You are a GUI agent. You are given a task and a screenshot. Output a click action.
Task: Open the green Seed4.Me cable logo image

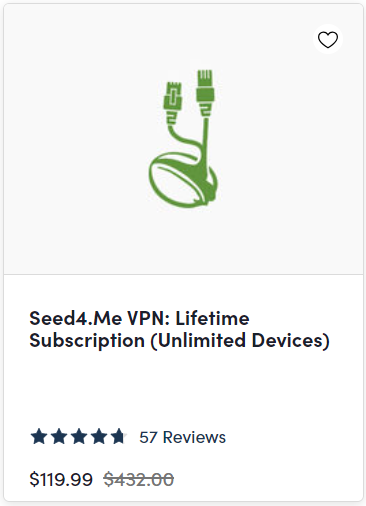183,139
